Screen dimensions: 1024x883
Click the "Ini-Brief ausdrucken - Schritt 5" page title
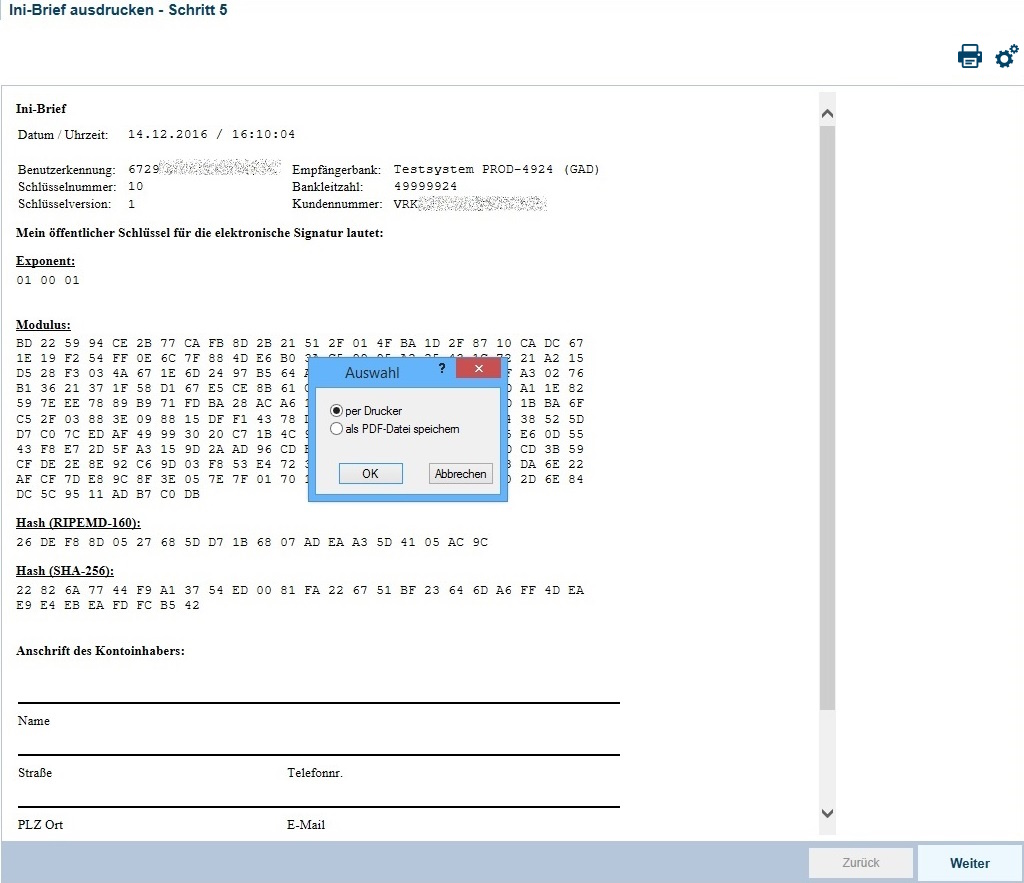click(118, 11)
